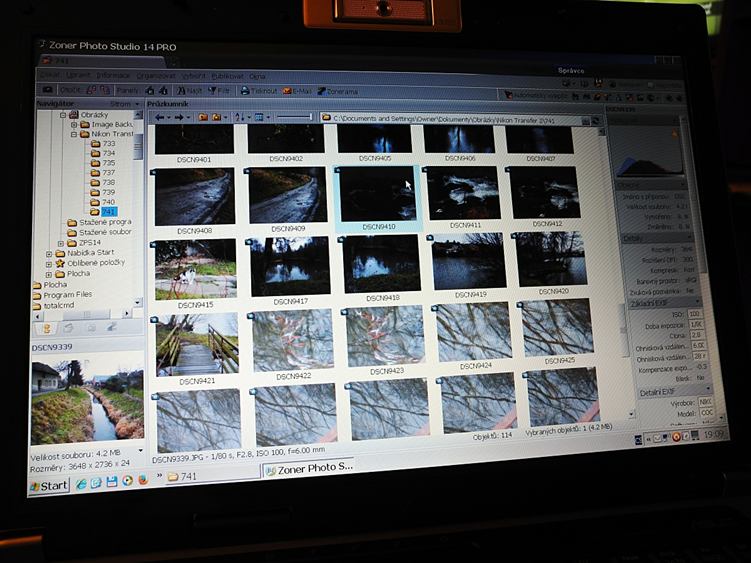Collapse the Nikon Transfer tree node
751x563 pixels.
pos(74,135)
